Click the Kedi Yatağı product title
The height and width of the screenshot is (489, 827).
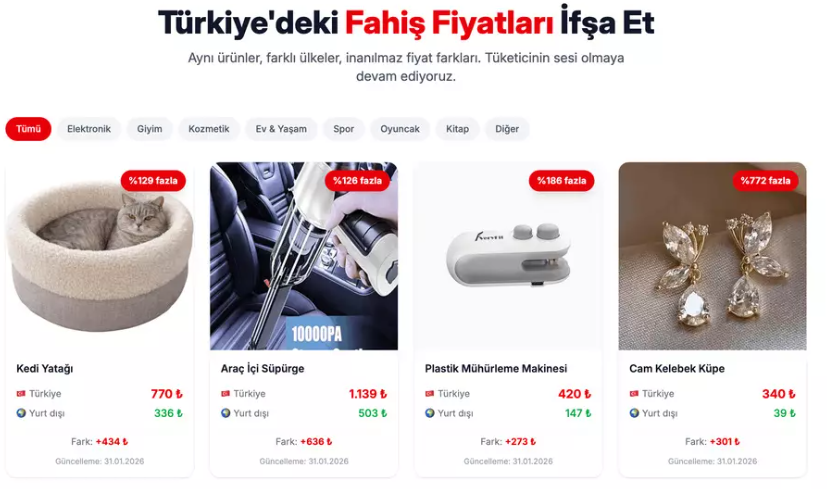tap(45, 369)
